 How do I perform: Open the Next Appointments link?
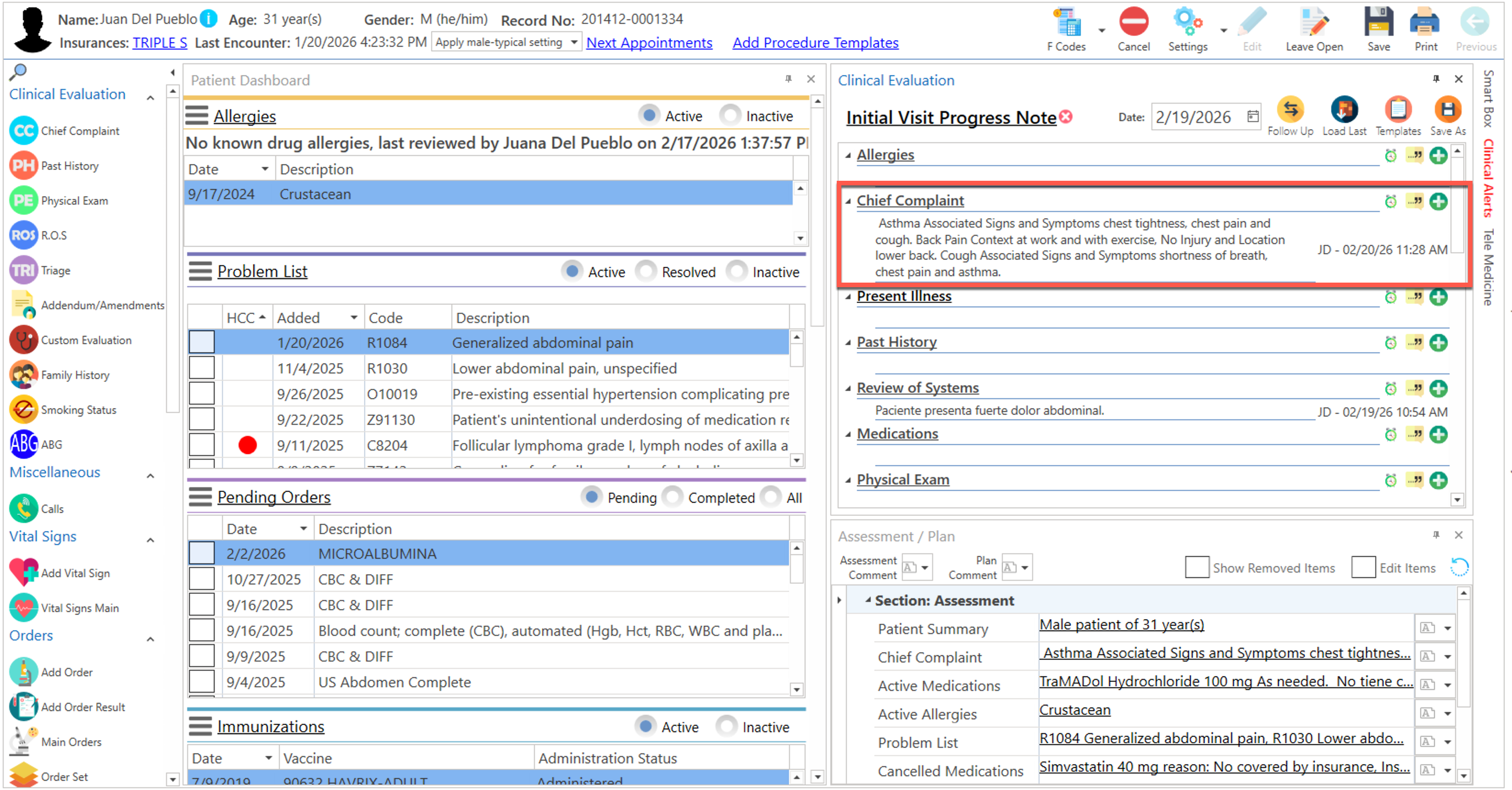pyautogui.click(x=649, y=43)
